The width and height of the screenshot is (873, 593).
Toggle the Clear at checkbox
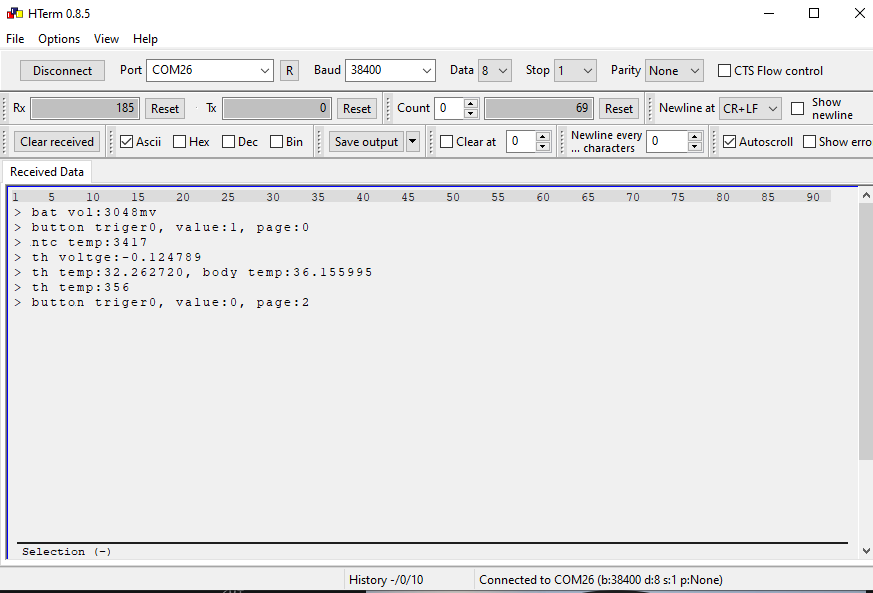coord(446,142)
